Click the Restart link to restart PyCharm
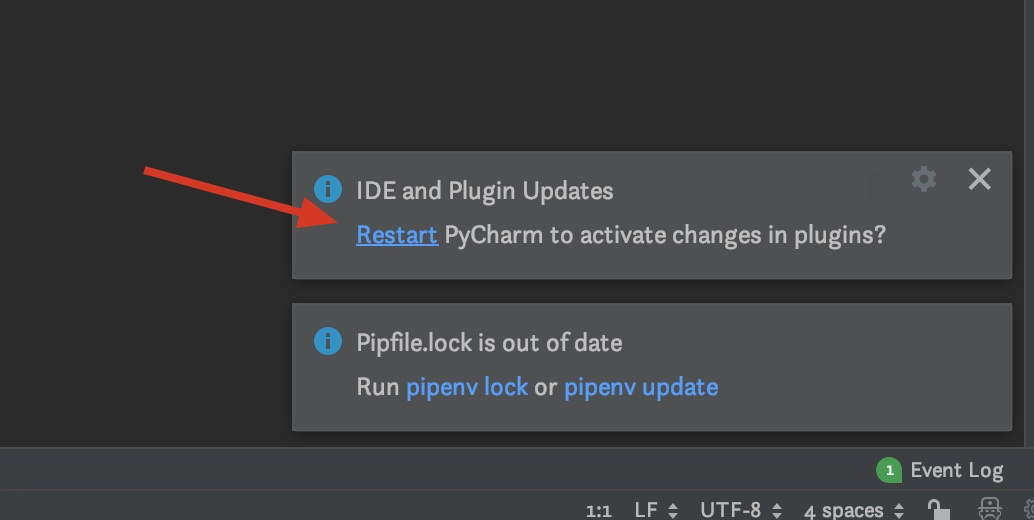Screen dimensions: 1034x520 (x=397, y=235)
